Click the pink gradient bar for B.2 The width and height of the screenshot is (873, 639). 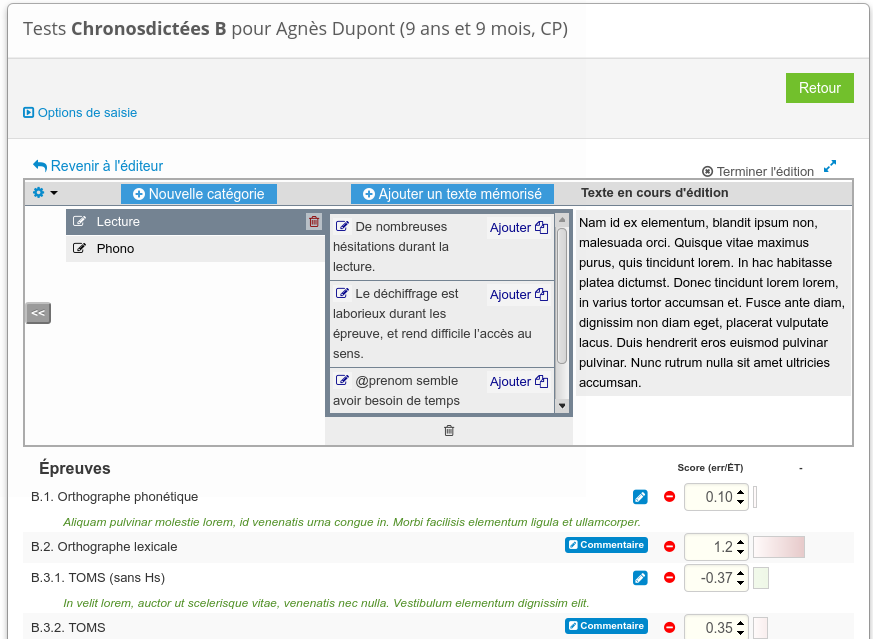pos(779,547)
